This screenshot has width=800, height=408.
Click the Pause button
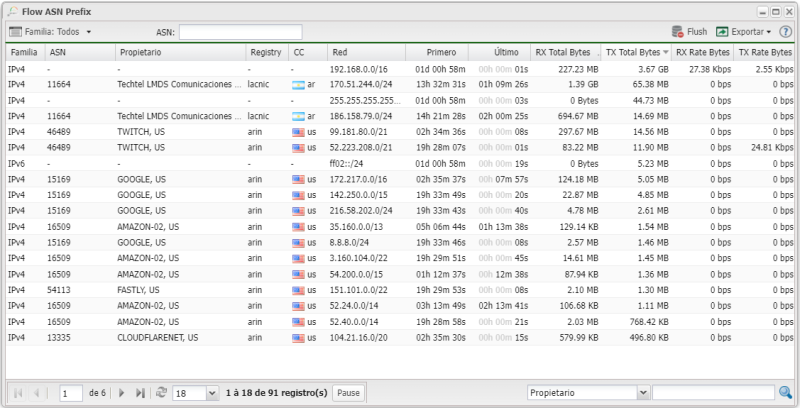click(348, 393)
